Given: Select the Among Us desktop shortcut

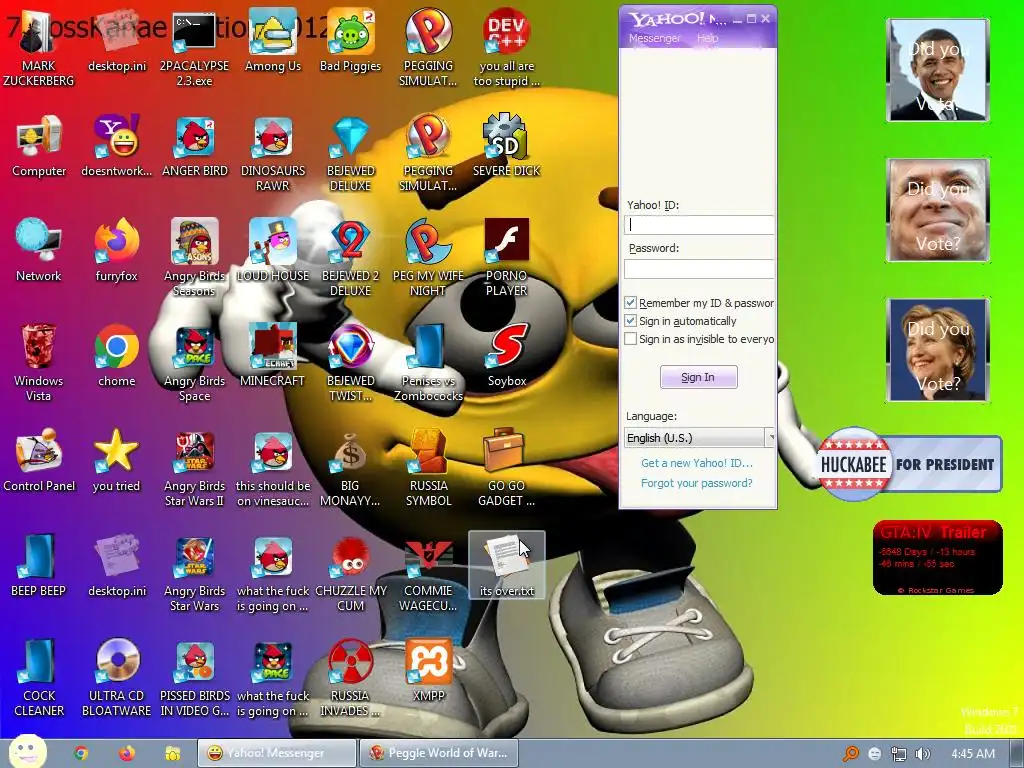Looking at the screenshot, I should (x=272, y=40).
